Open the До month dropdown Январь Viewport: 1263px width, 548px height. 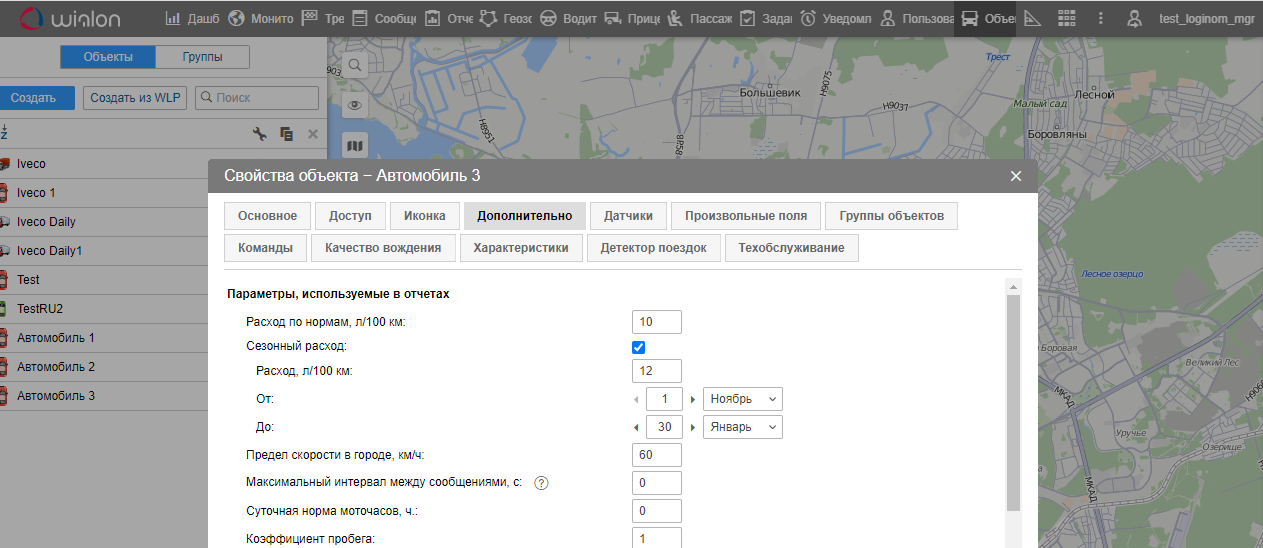(743, 427)
